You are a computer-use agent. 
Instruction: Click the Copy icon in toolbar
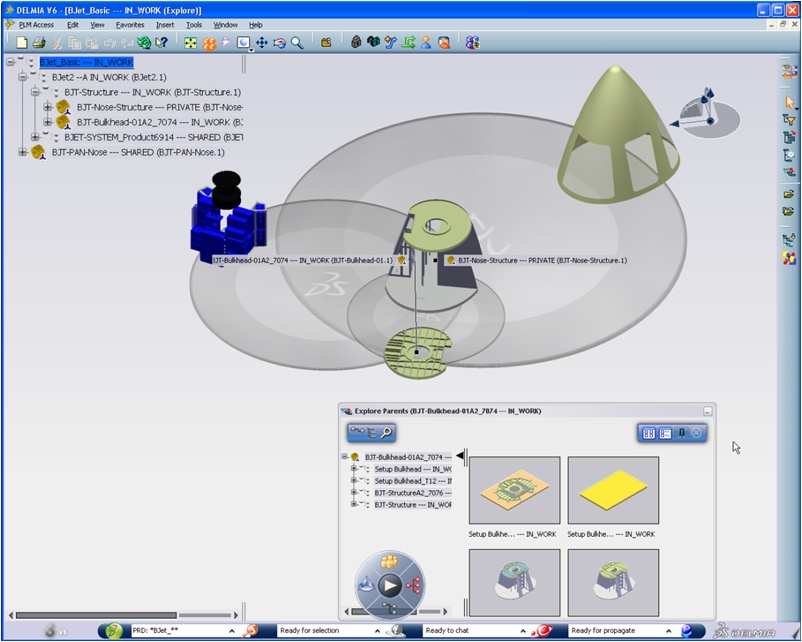coord(75,43)
